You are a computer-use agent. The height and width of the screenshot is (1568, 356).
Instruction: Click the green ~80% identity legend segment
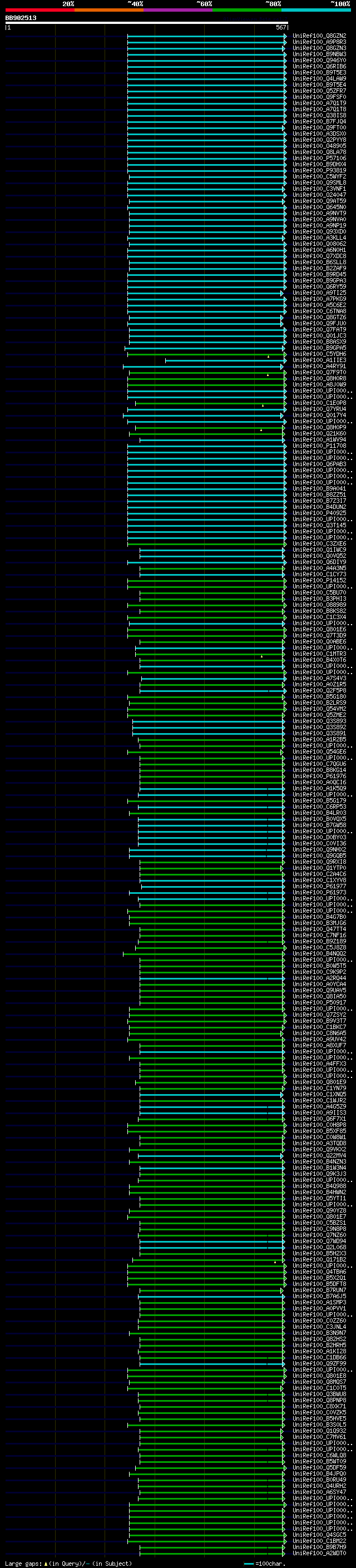tap(247, 10)
